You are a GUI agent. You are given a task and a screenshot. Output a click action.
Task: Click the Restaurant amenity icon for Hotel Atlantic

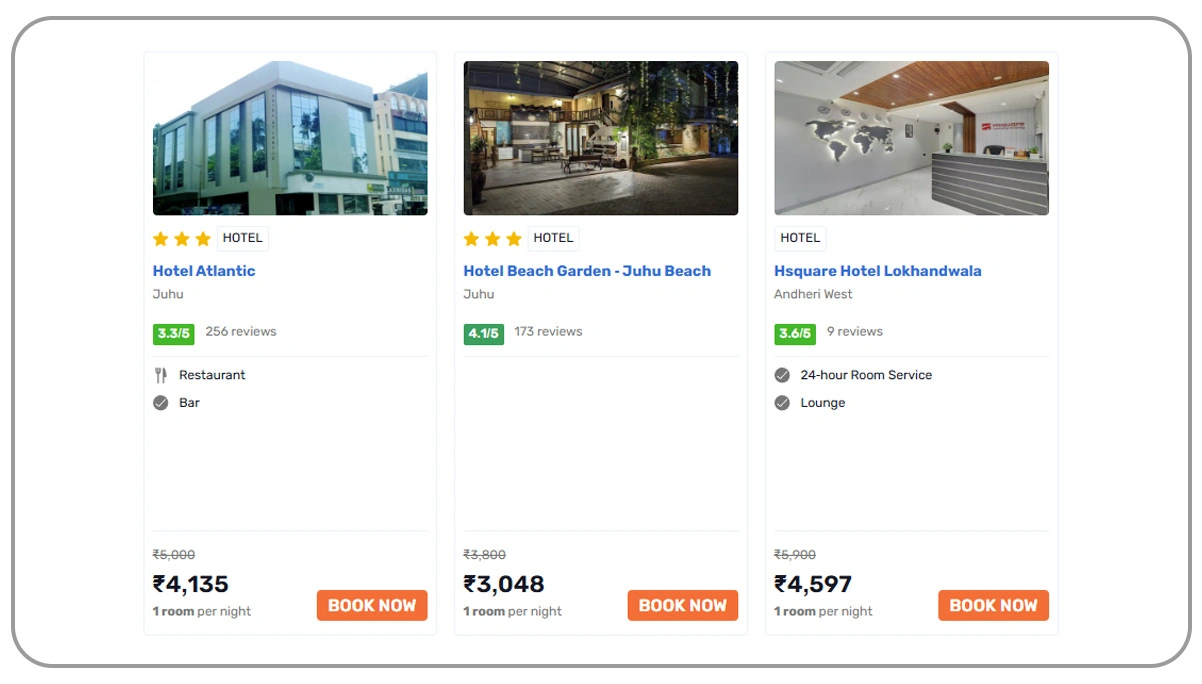click(x=161, y=375)
